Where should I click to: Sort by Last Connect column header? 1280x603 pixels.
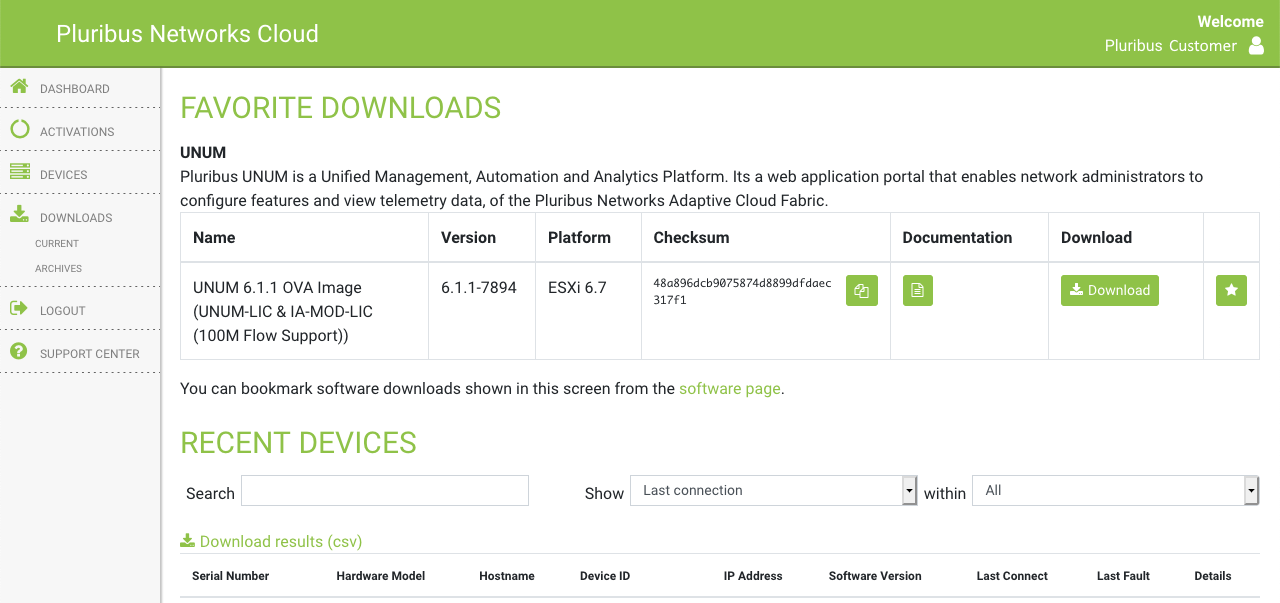pyautogui.click(x=1012, y=576)
